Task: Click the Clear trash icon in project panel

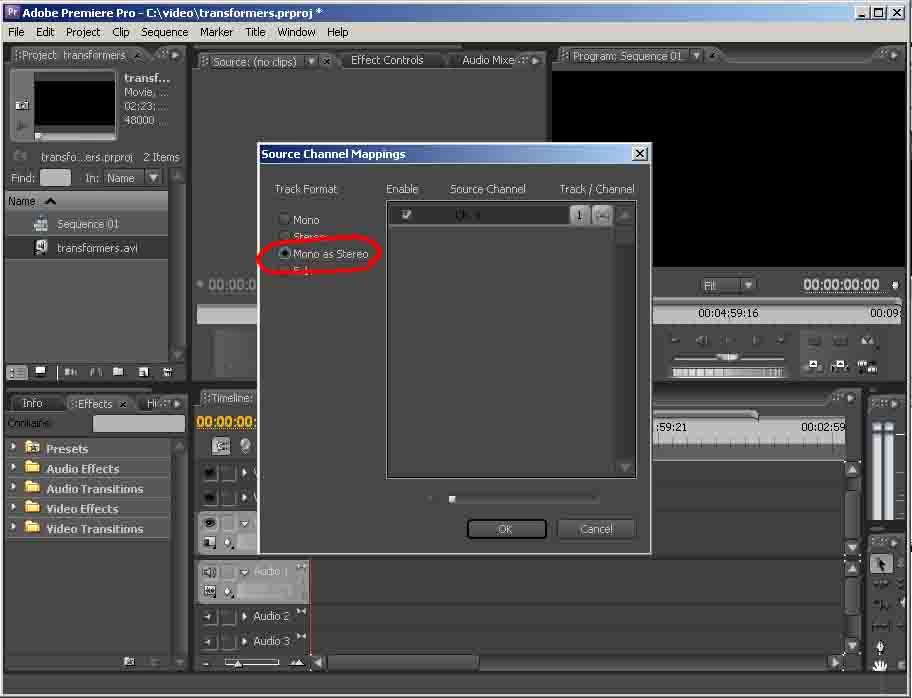Action: point(168,372)
